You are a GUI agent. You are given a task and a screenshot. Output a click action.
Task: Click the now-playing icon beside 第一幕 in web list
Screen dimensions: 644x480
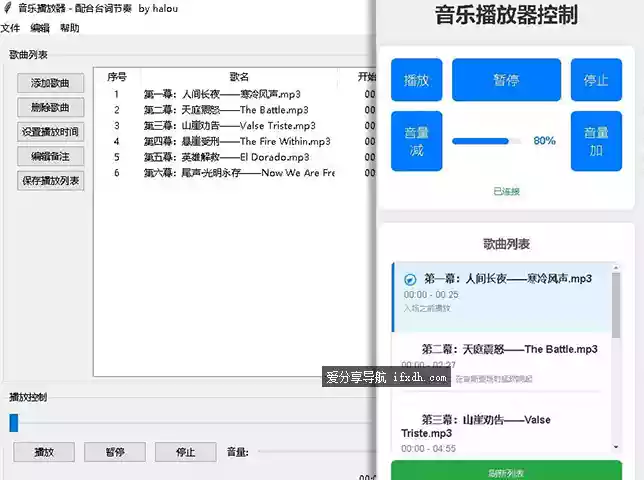[410, 280]
